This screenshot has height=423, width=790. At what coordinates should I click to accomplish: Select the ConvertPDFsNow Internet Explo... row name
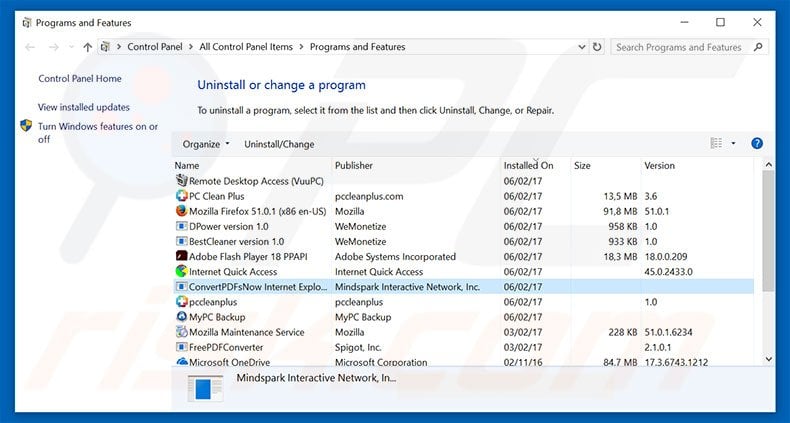(x=258, y=287)
